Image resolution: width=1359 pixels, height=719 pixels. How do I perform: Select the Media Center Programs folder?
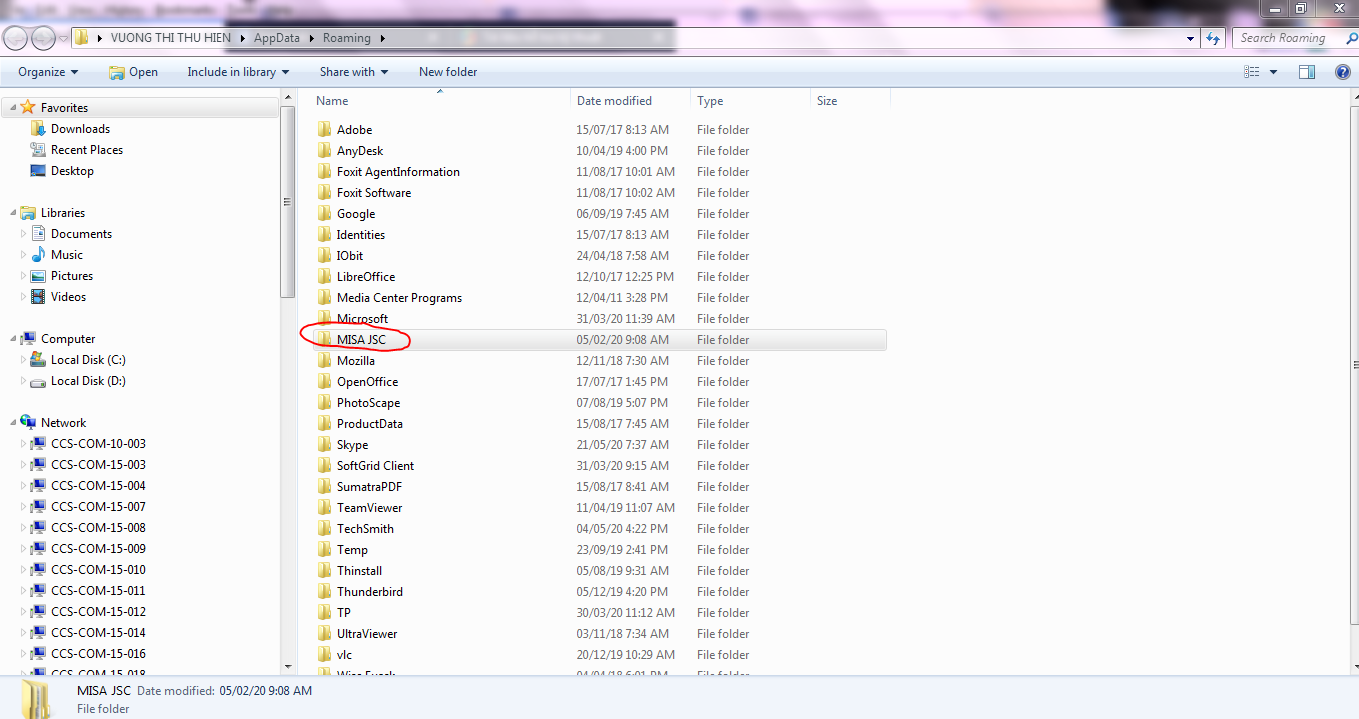click(599, 298)
